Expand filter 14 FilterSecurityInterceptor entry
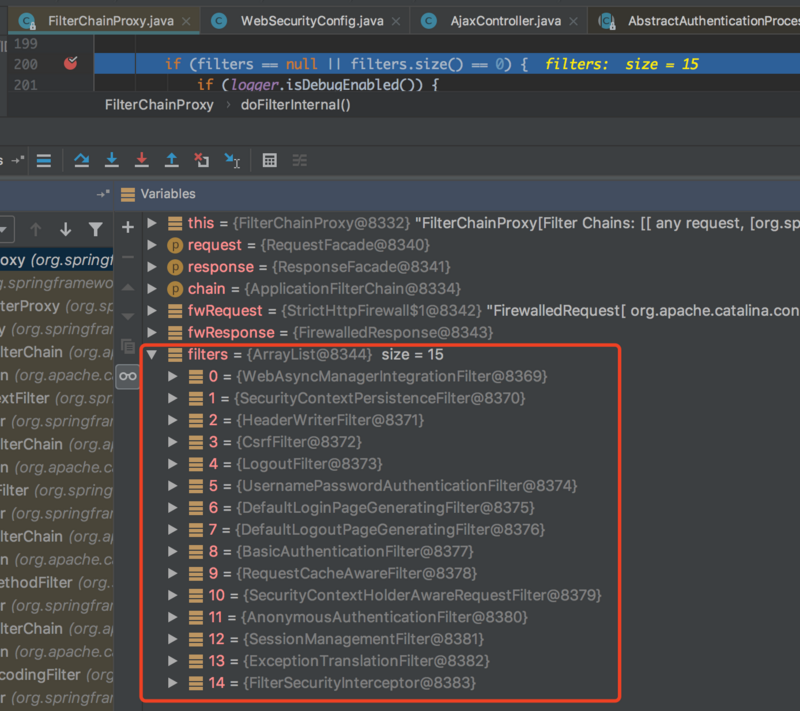Screen dimensions: 800x711 tap(173, 683)
